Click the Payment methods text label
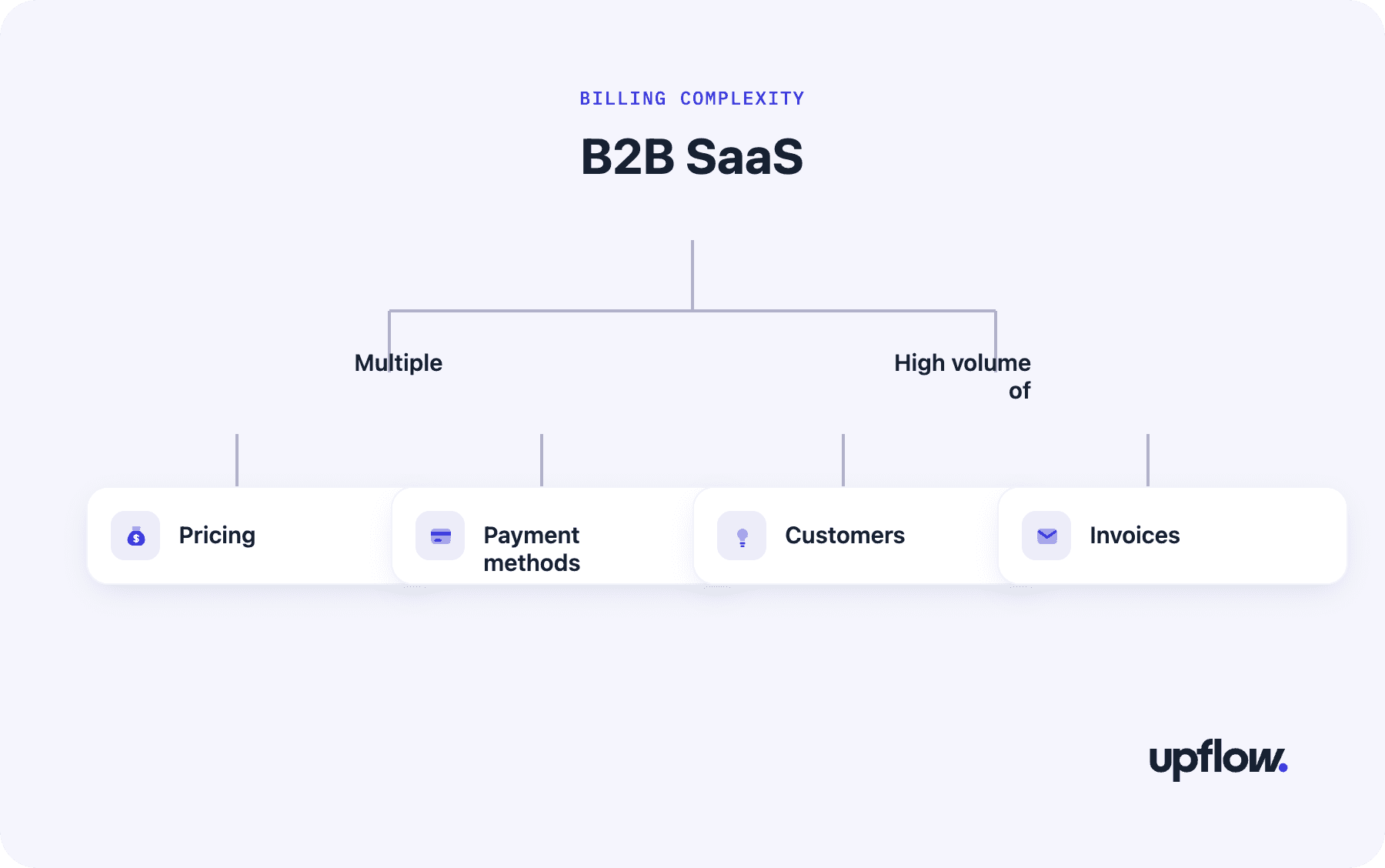 [532, 549]
